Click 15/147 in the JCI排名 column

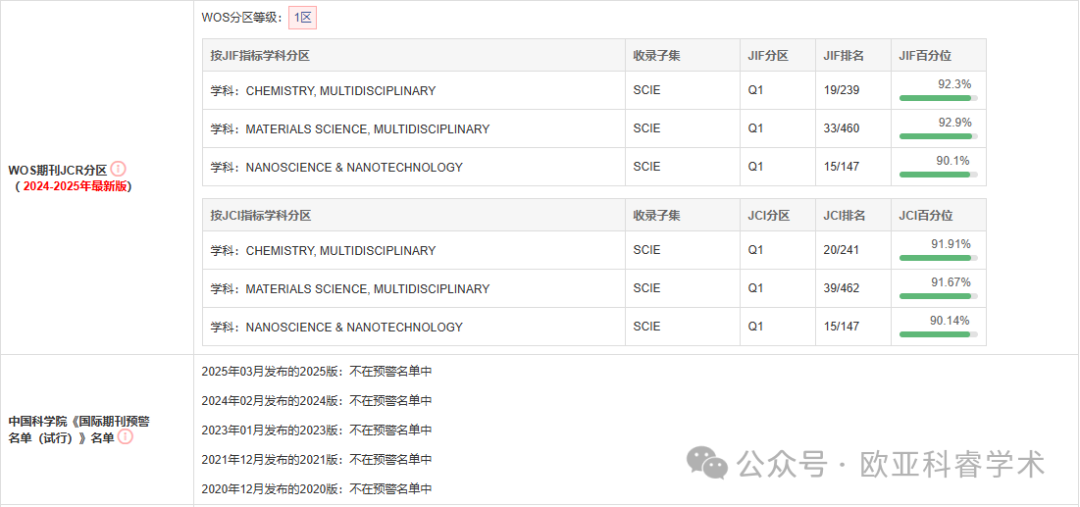(x=841, y=327)
